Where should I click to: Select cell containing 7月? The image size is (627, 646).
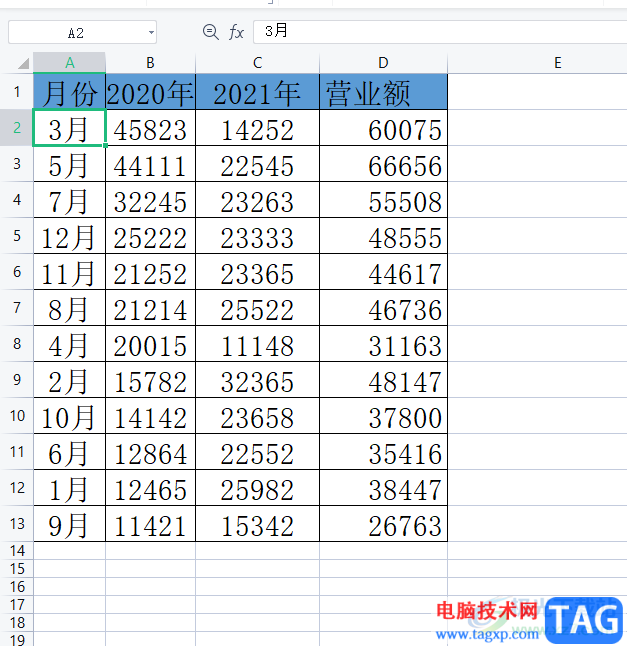pos(70,200)
